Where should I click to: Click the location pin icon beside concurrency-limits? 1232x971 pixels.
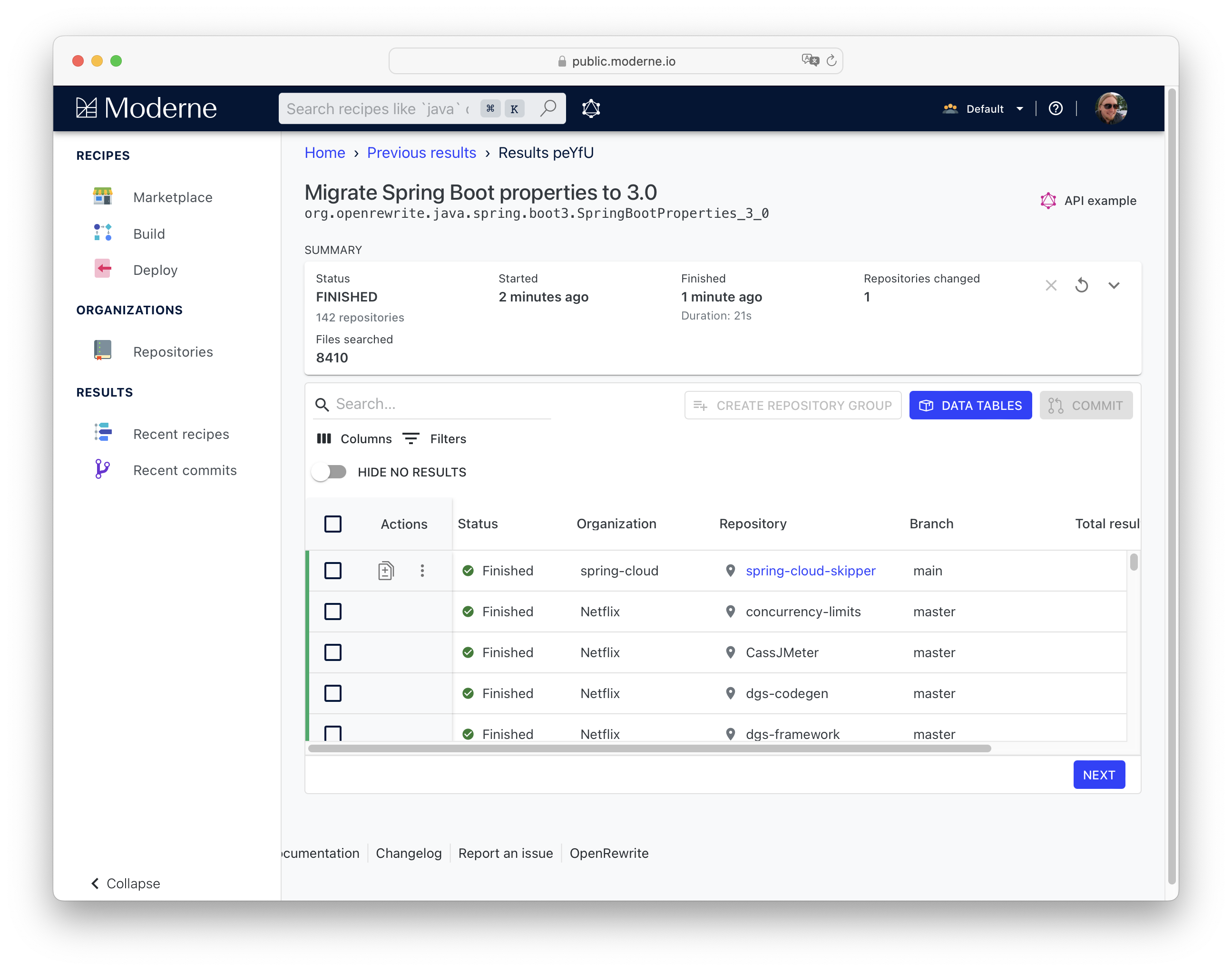(730, 611)
